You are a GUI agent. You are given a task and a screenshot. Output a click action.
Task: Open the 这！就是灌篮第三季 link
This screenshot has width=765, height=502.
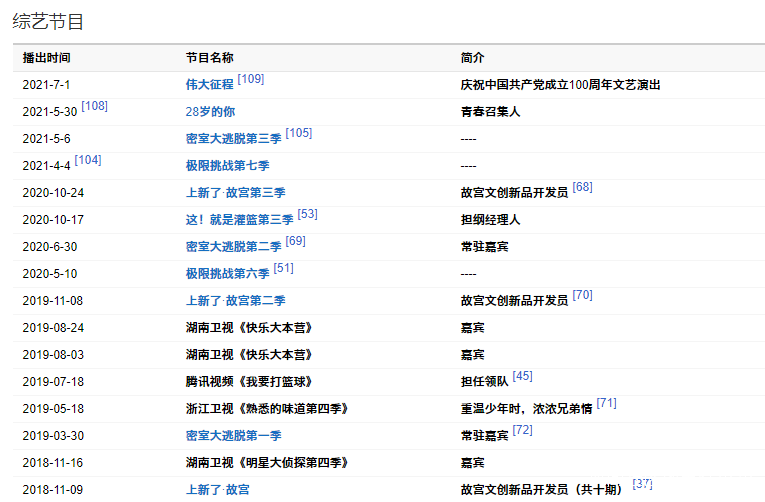click(x=240, y=220)
